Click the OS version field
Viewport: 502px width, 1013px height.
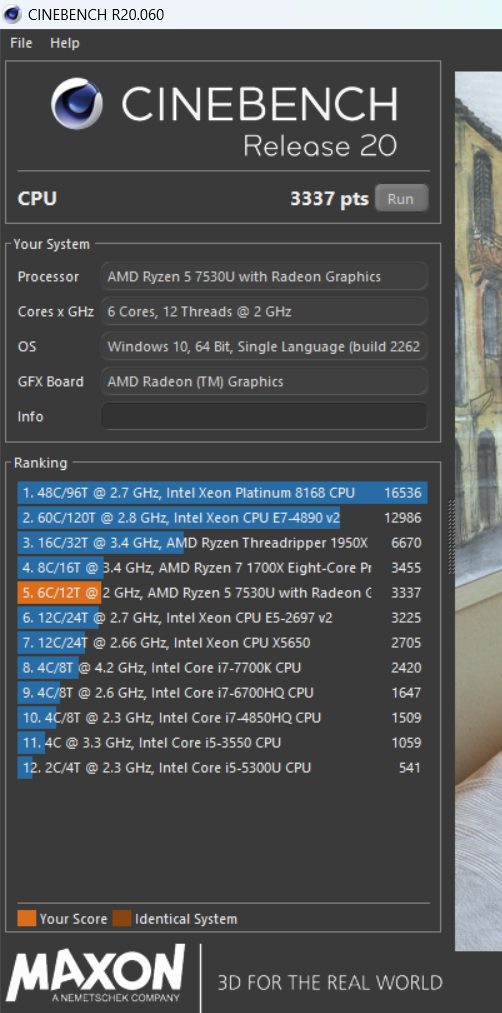pos(264,347)
